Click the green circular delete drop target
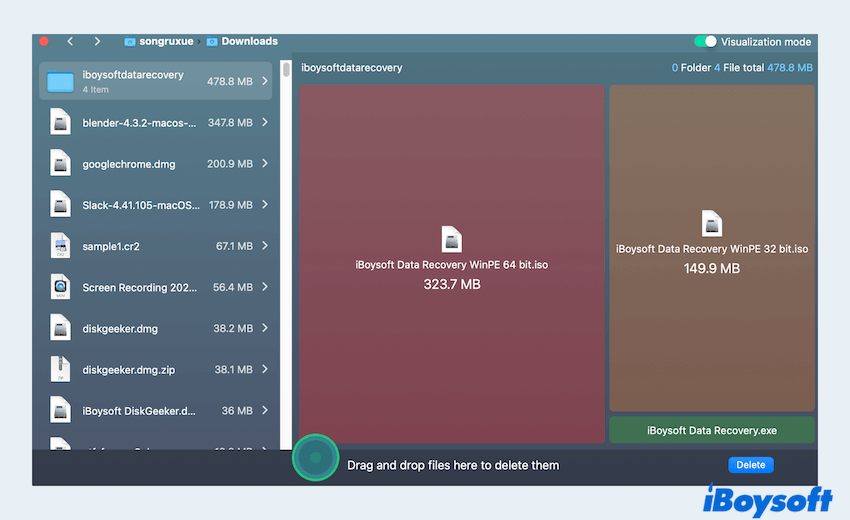 pos(315,458)
